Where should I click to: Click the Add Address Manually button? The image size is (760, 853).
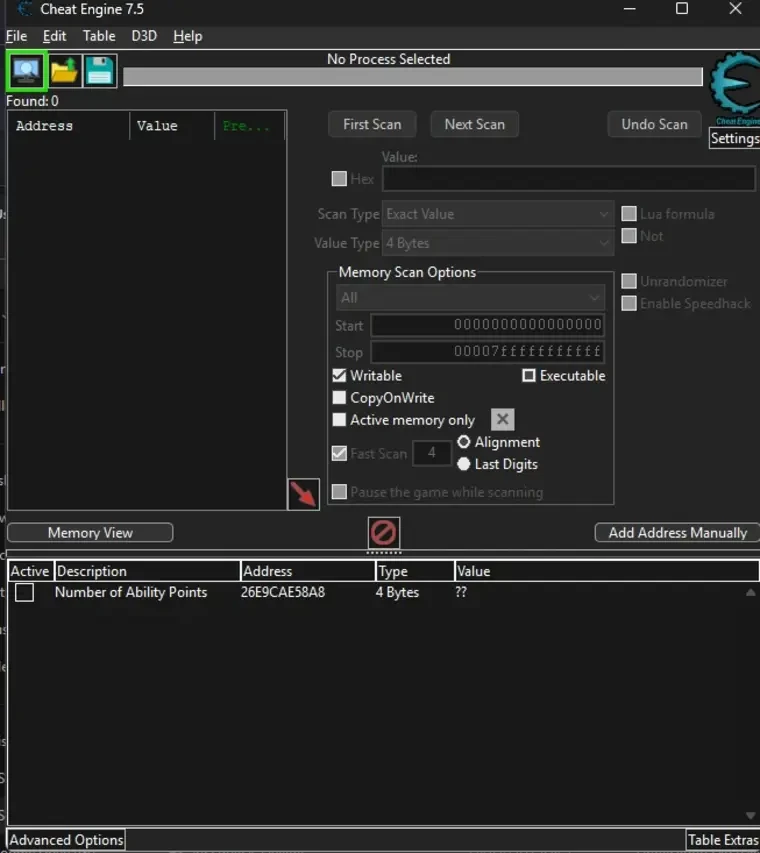(x=677, y=533)
